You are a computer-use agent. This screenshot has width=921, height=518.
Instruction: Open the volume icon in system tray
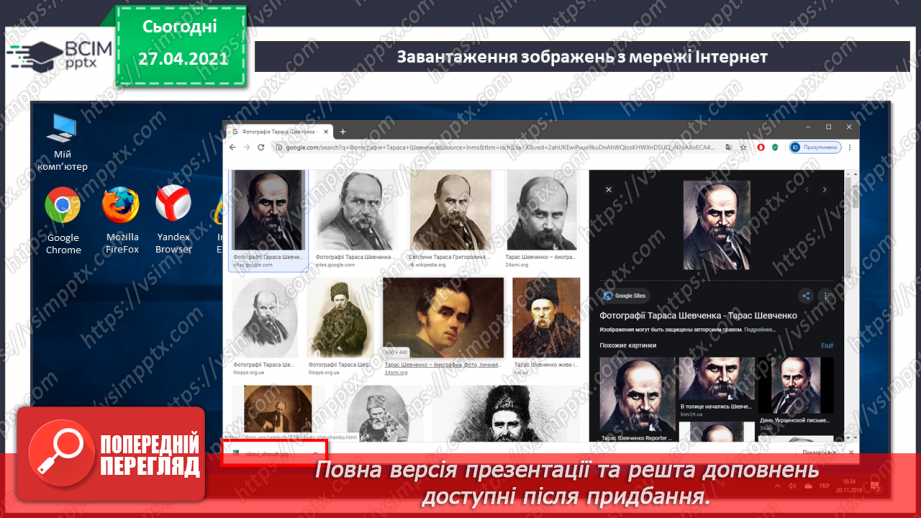pyautogui.click(x=792, y=486)
